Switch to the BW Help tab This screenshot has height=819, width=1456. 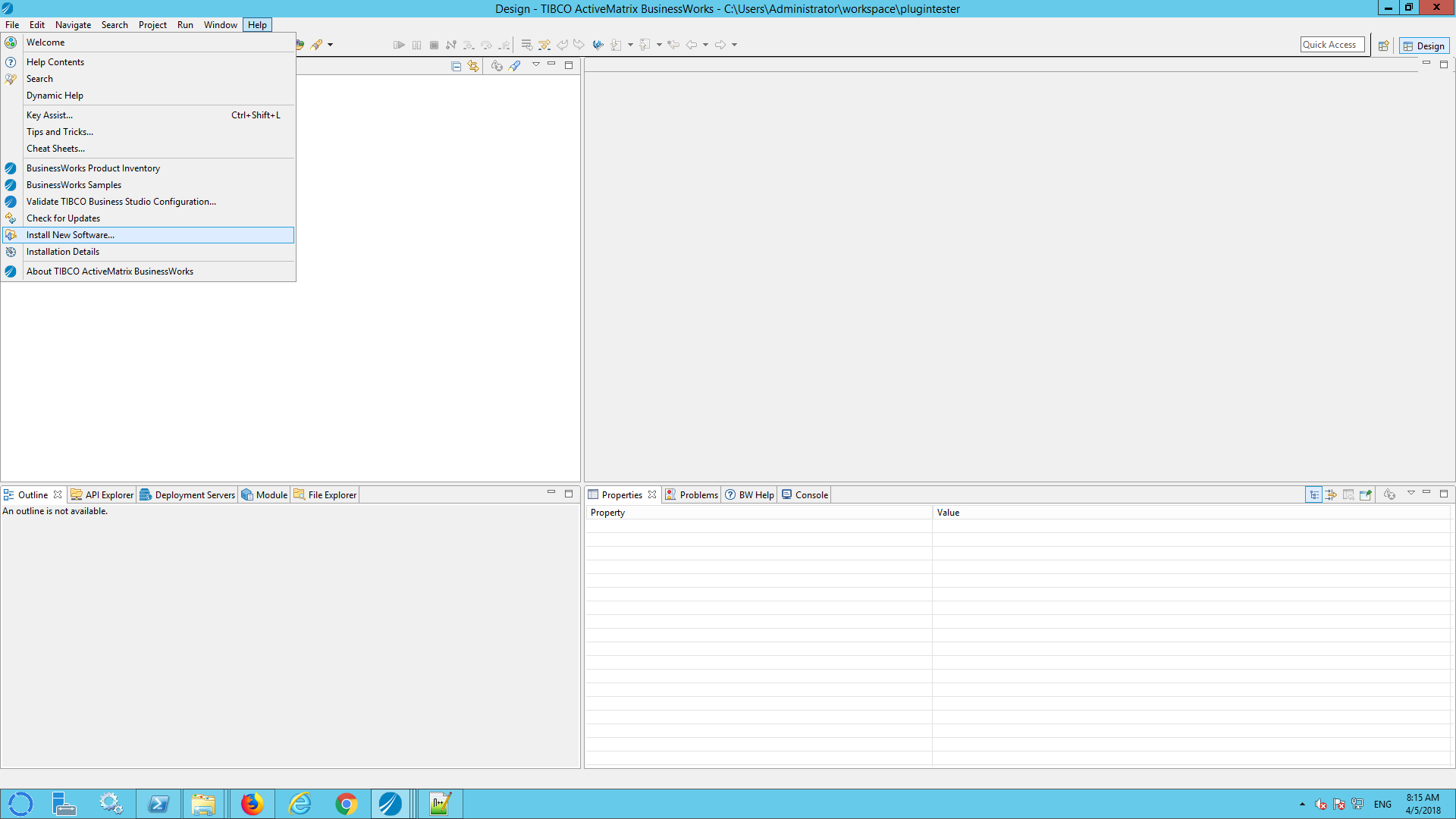[749, 495]
